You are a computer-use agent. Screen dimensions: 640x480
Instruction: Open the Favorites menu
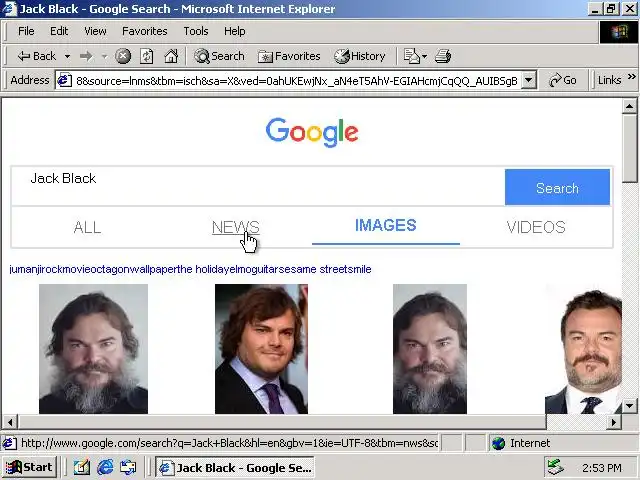click(145, 31)
